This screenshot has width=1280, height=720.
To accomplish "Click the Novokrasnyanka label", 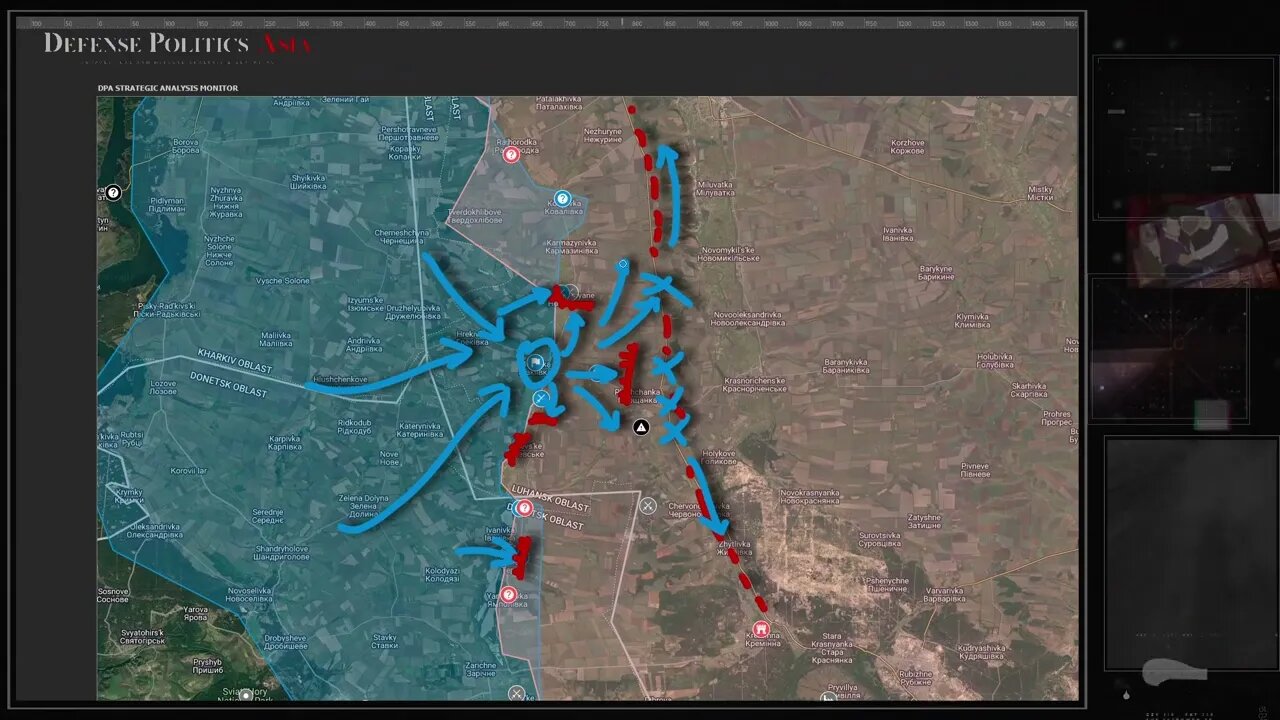I will (x=812, y=497).
